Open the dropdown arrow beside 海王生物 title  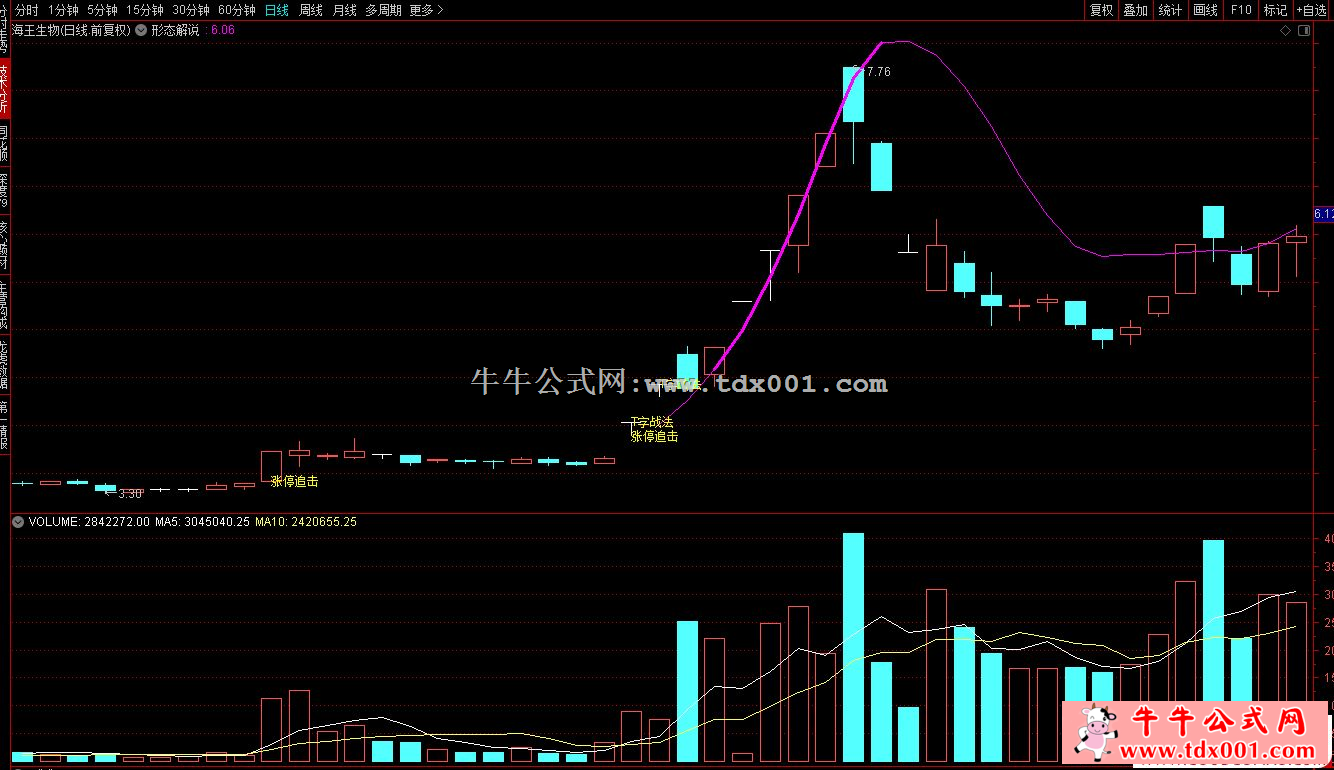tap(141, 30)
